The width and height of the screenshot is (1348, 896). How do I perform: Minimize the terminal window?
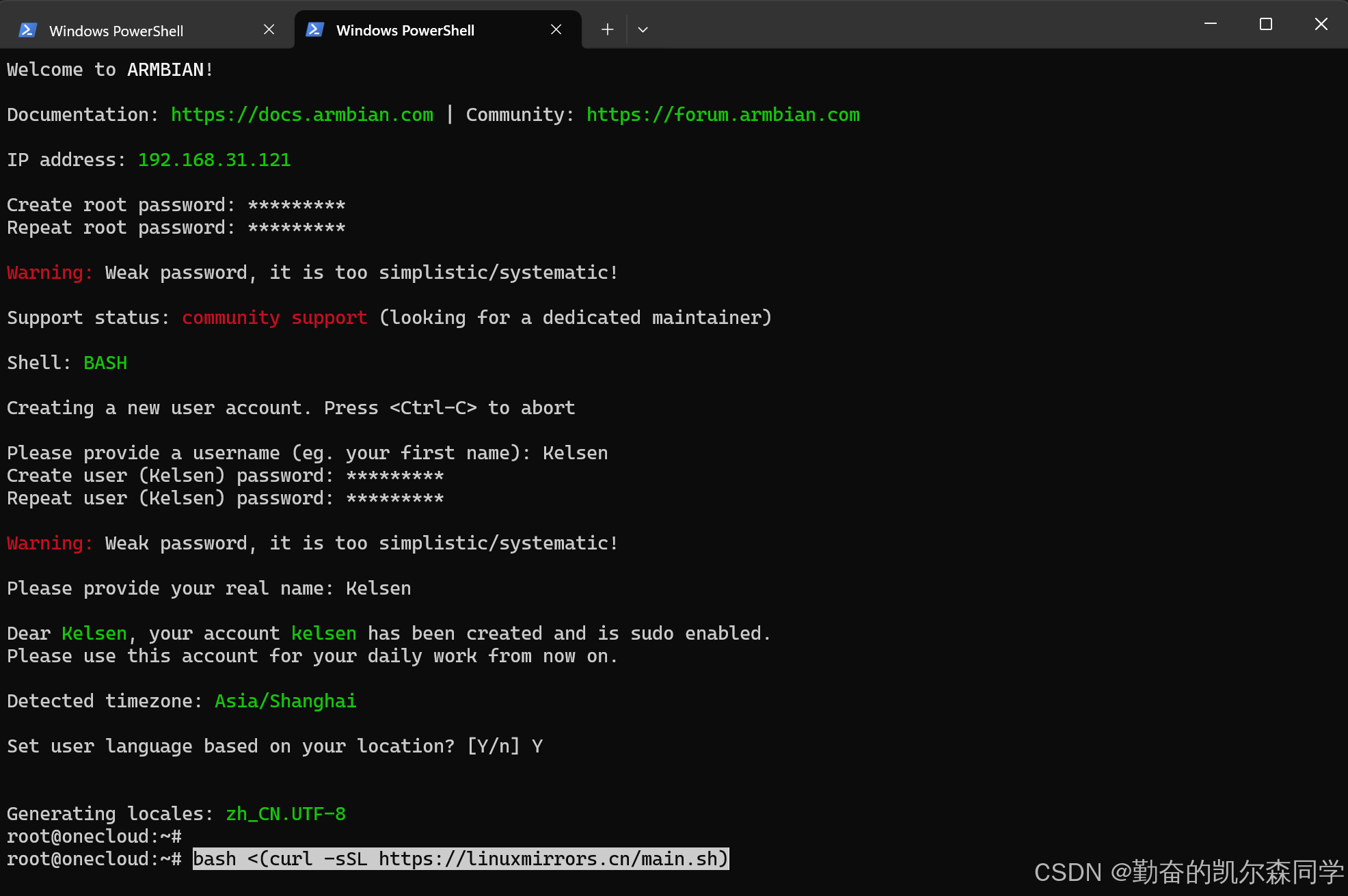pyautogui.click(x=1211, y=24)
